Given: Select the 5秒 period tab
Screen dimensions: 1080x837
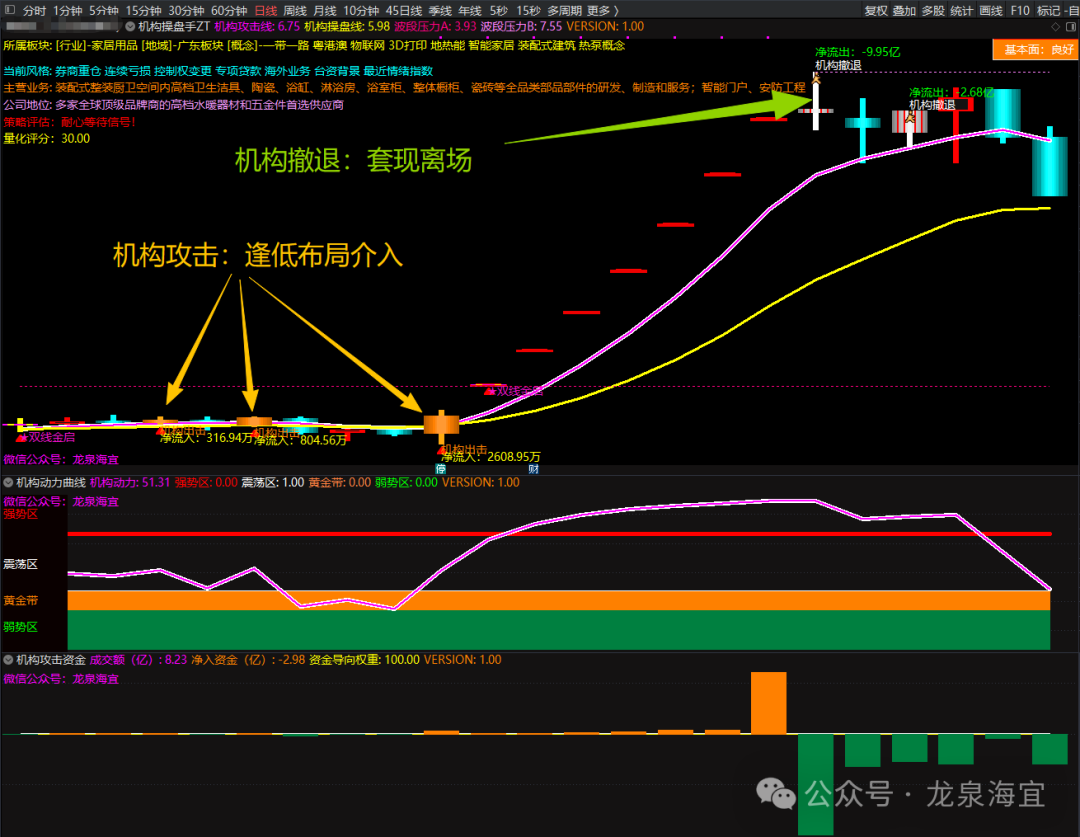Looking at the screenshot, I should click(499, 10).
